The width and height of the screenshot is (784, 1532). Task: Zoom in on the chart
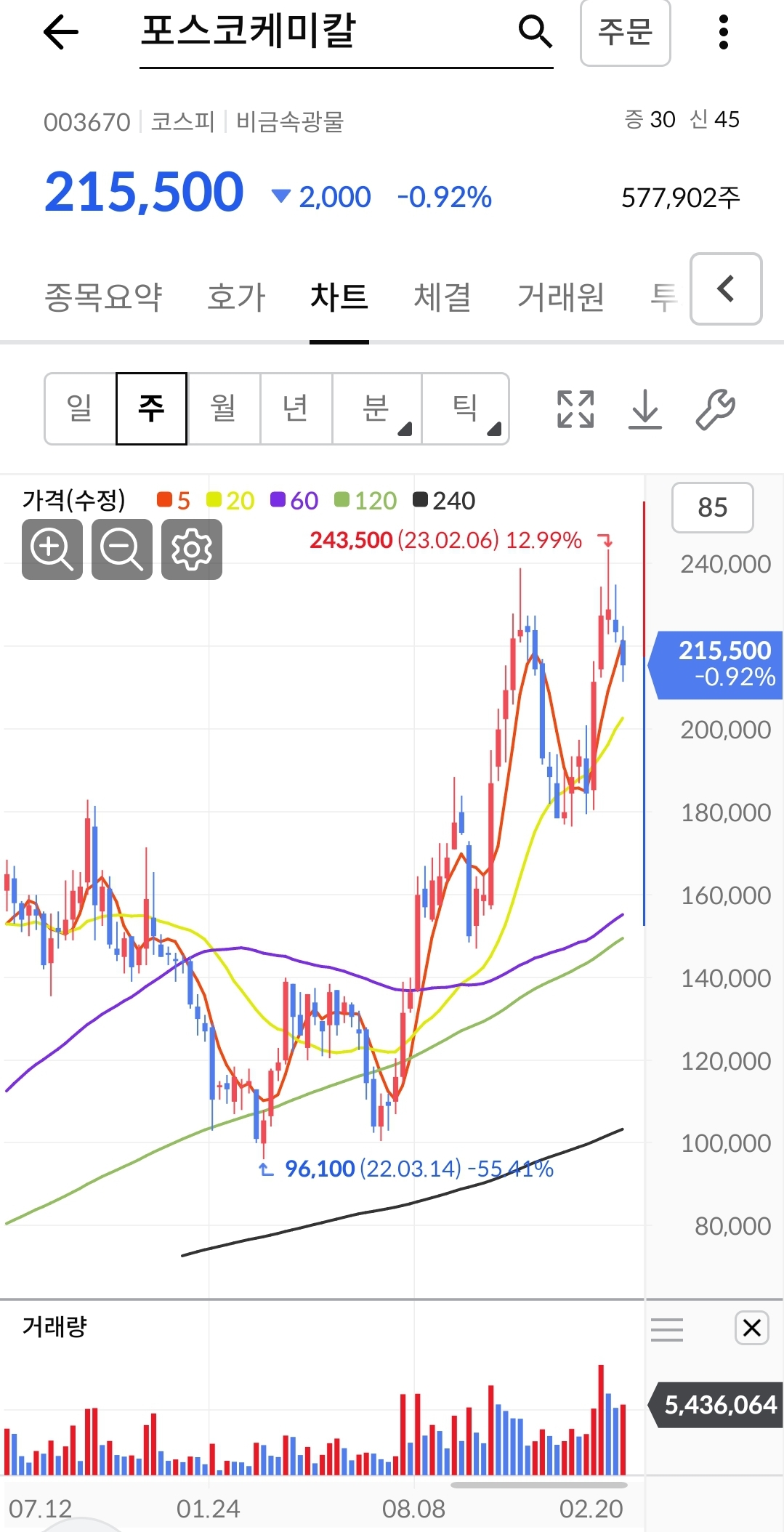52,549
